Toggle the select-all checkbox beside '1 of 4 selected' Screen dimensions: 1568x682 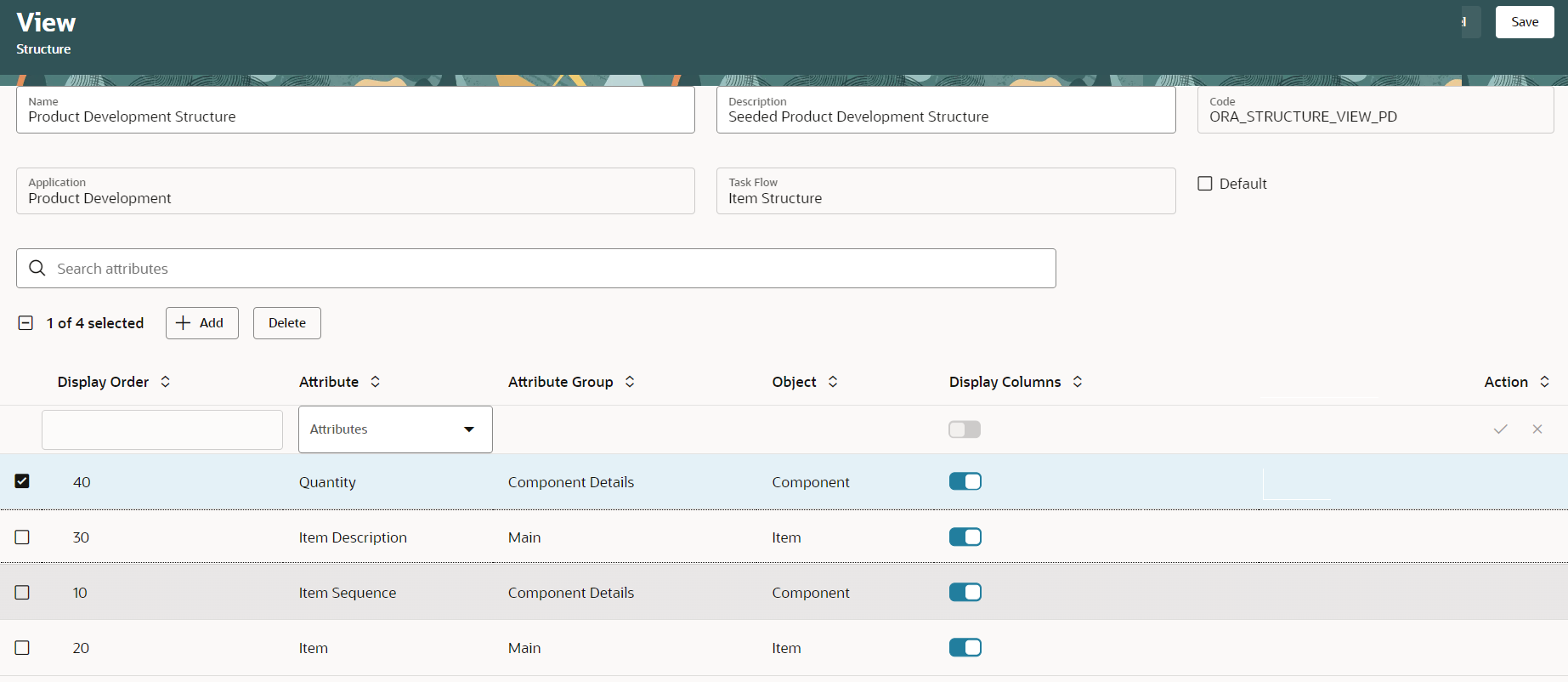25,323
